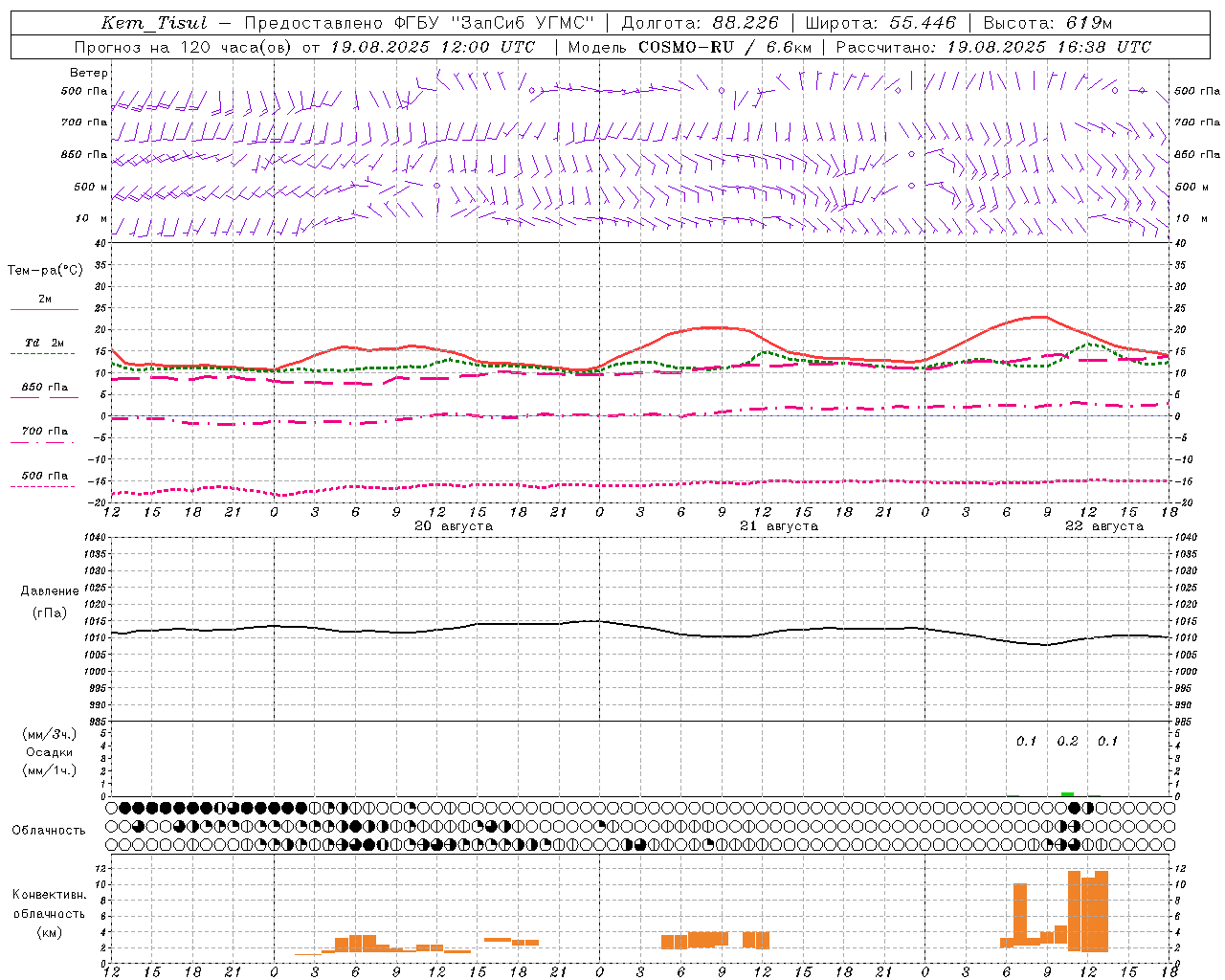The width and height of the screenshot is (1225, 980).
Task: Click the "Облачность" cloud cover label
Action: 49,831
